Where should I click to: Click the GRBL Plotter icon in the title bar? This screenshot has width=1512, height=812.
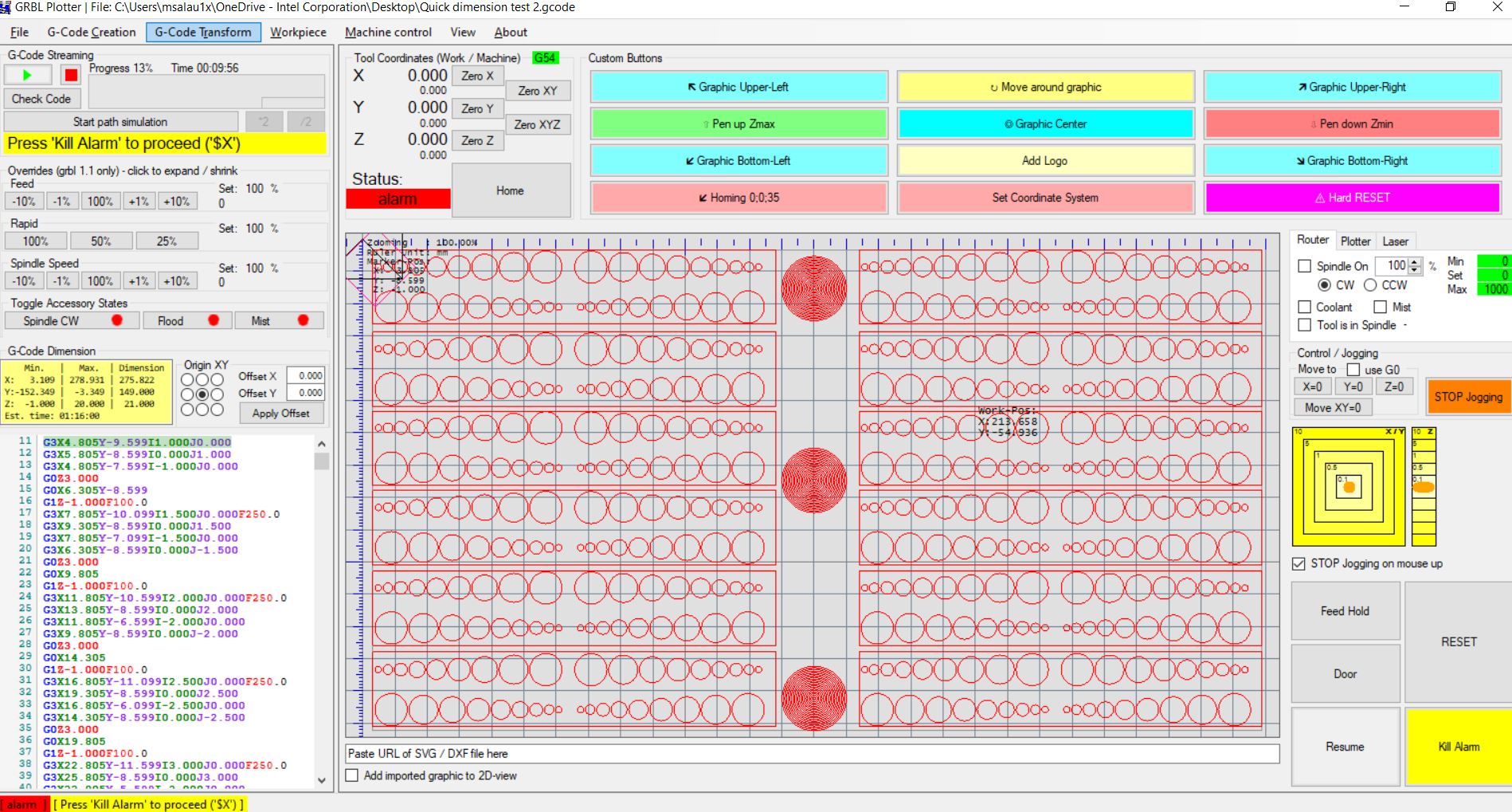click(x=8, y=7)
